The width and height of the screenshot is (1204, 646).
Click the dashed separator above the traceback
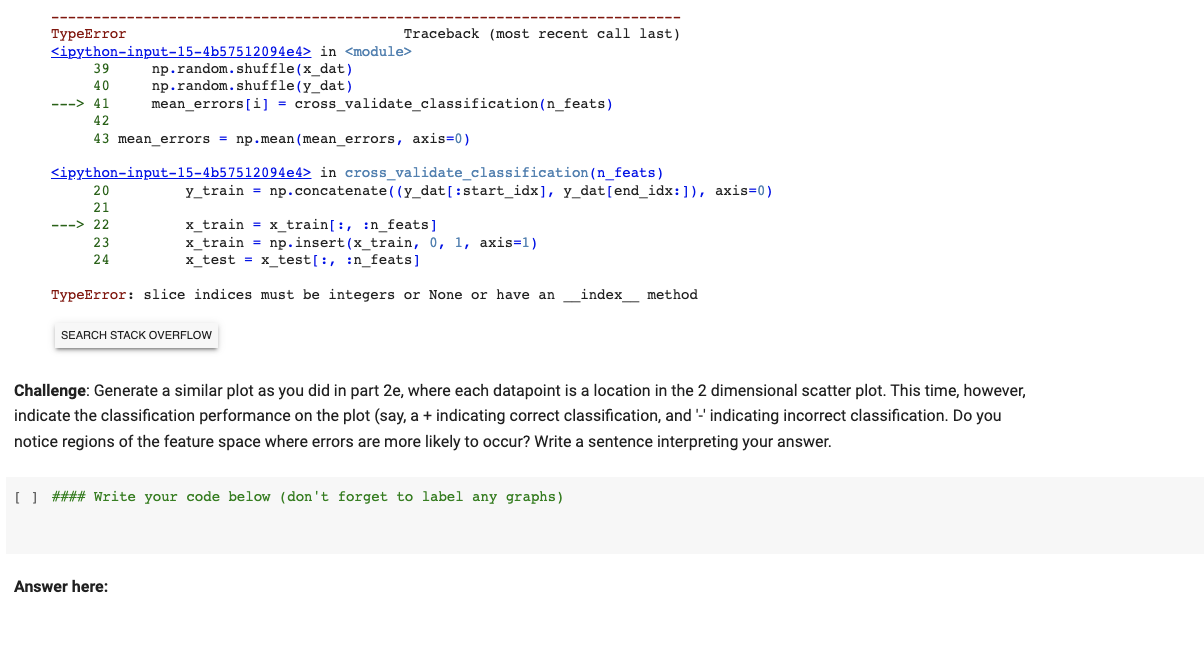click(x=365, y=16)
